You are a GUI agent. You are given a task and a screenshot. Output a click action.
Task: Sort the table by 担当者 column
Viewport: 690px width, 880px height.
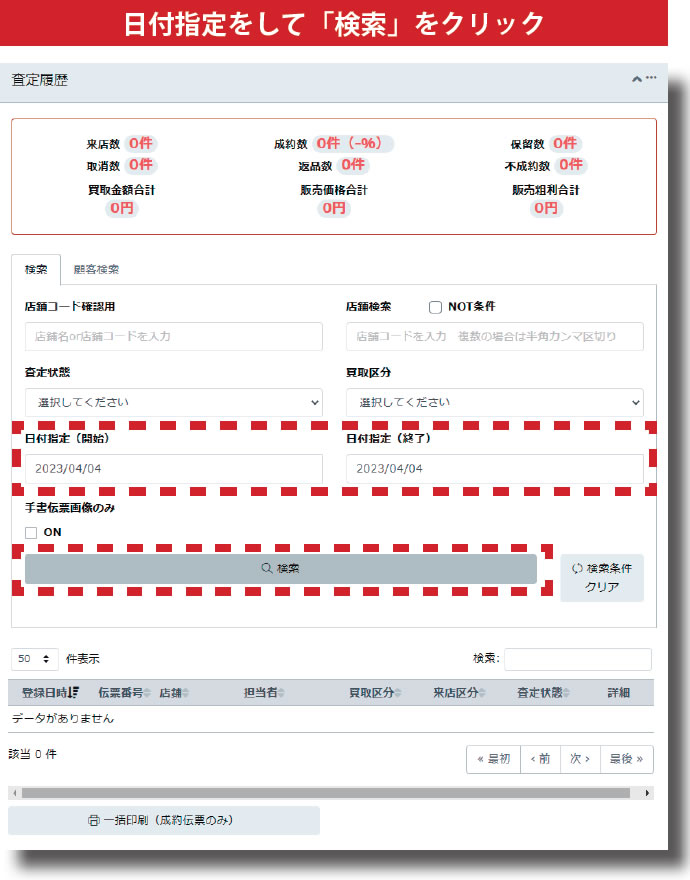coord(265,693)
